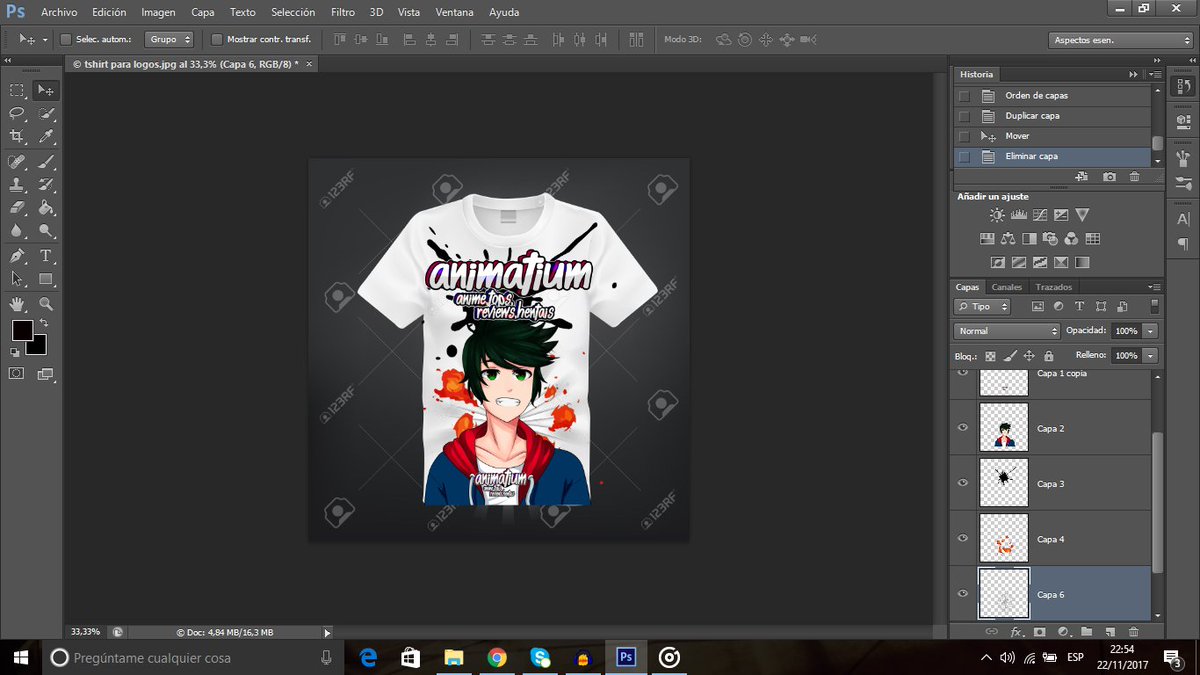Select the Pen tool

(x=17, y=256)
